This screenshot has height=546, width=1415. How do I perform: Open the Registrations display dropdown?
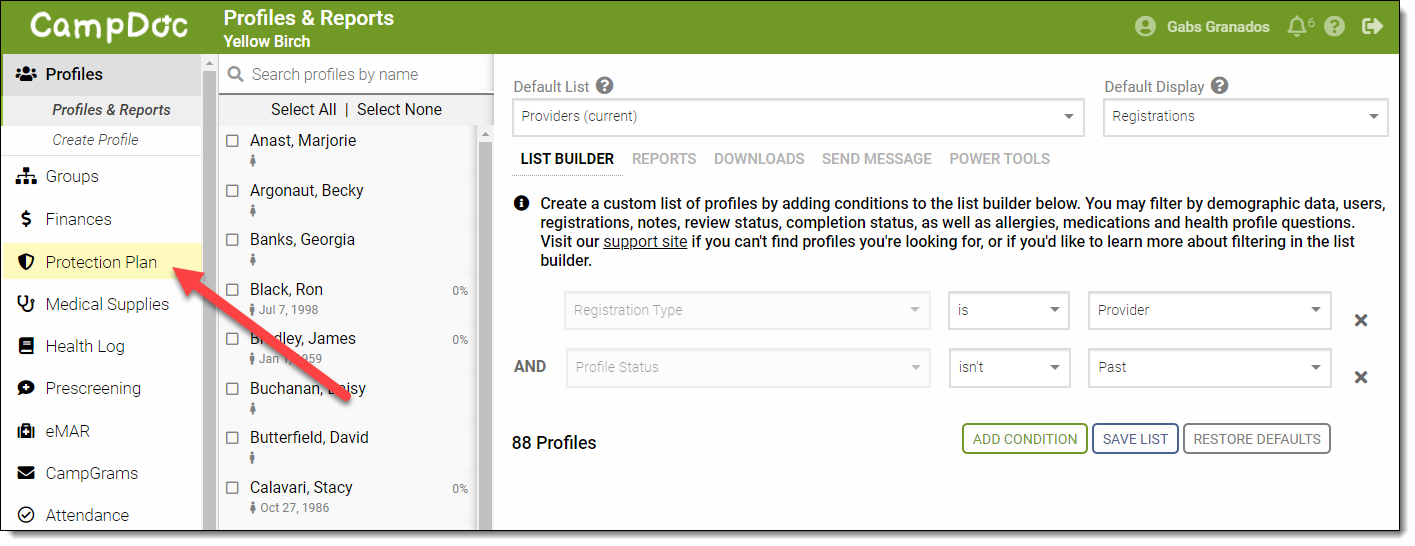pyautogui.click(x=1244, y=117)
